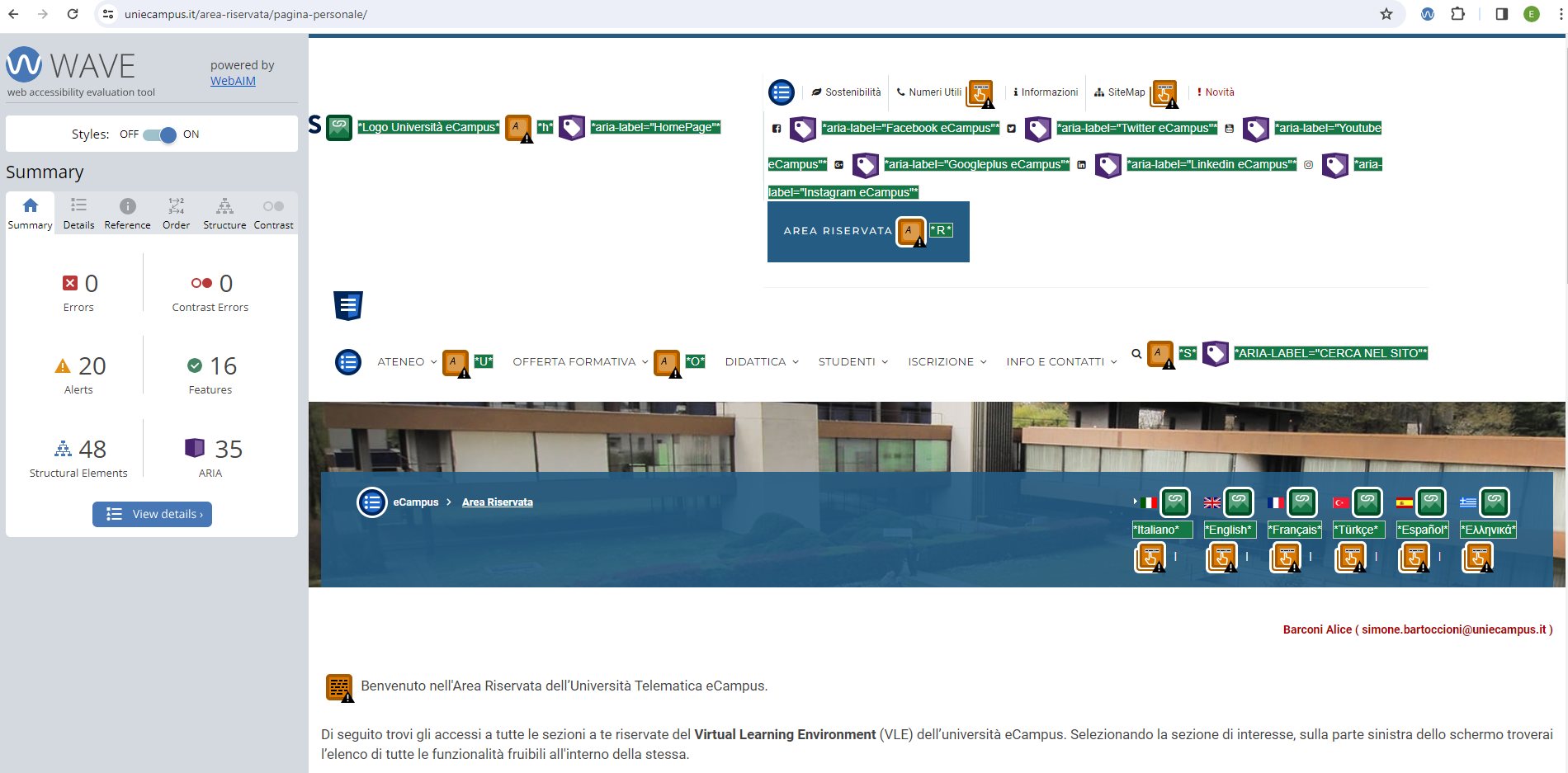Open the SiteMap link
The image size is (1568, 773).
(1120, 92)
